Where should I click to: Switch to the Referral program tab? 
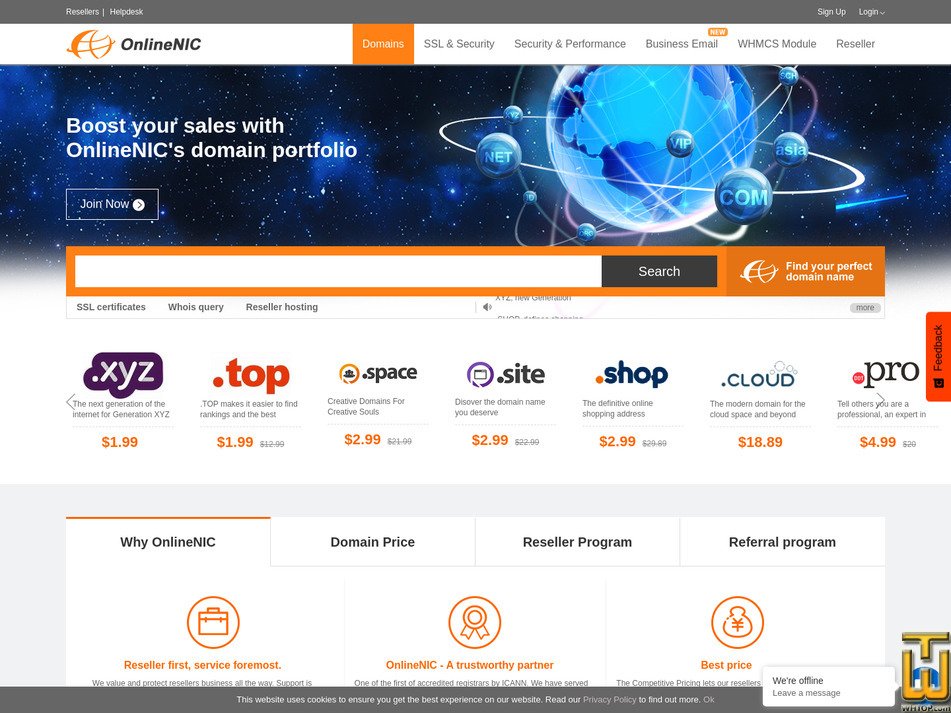782,542
